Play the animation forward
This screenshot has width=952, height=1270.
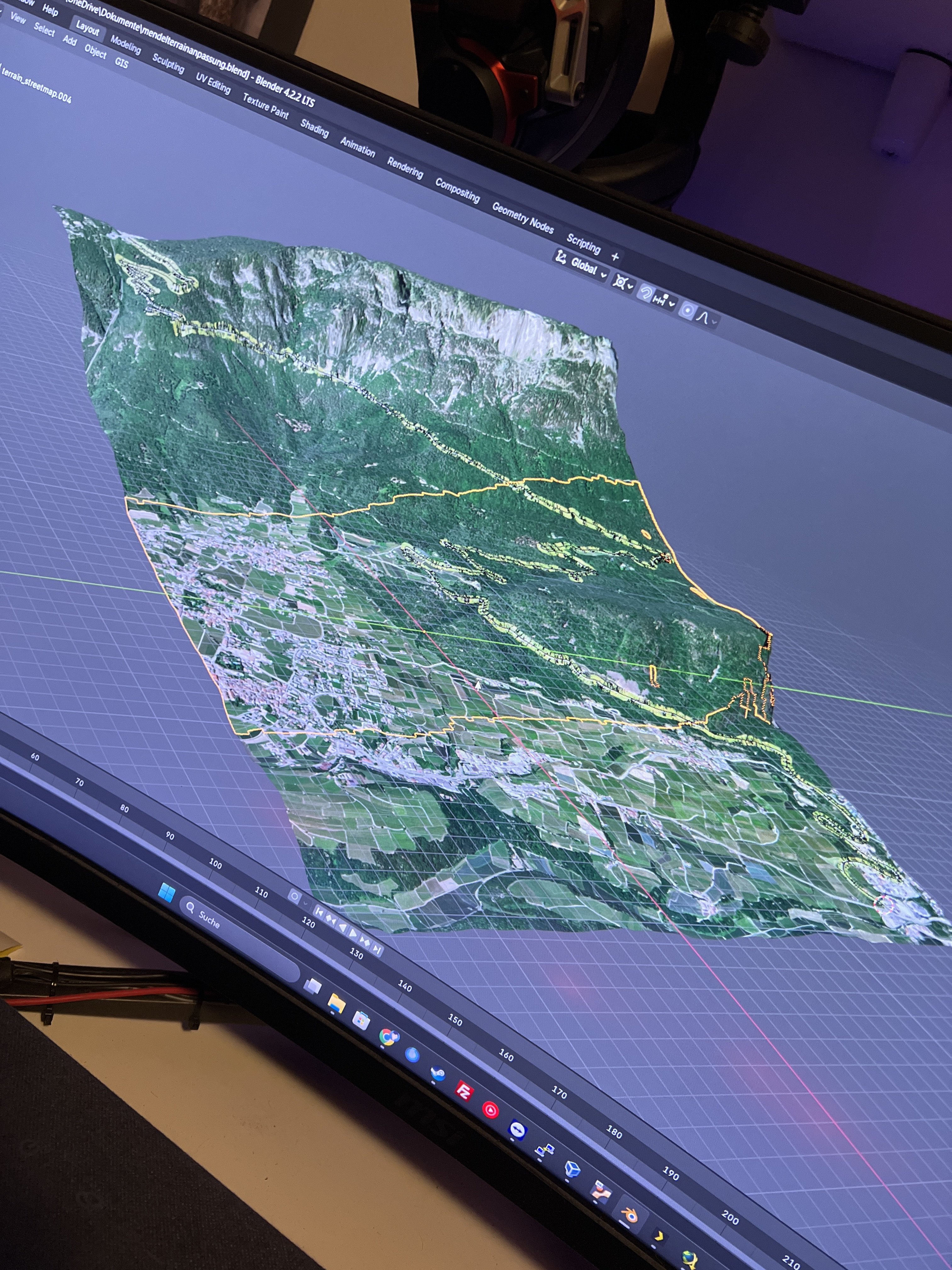354,934
